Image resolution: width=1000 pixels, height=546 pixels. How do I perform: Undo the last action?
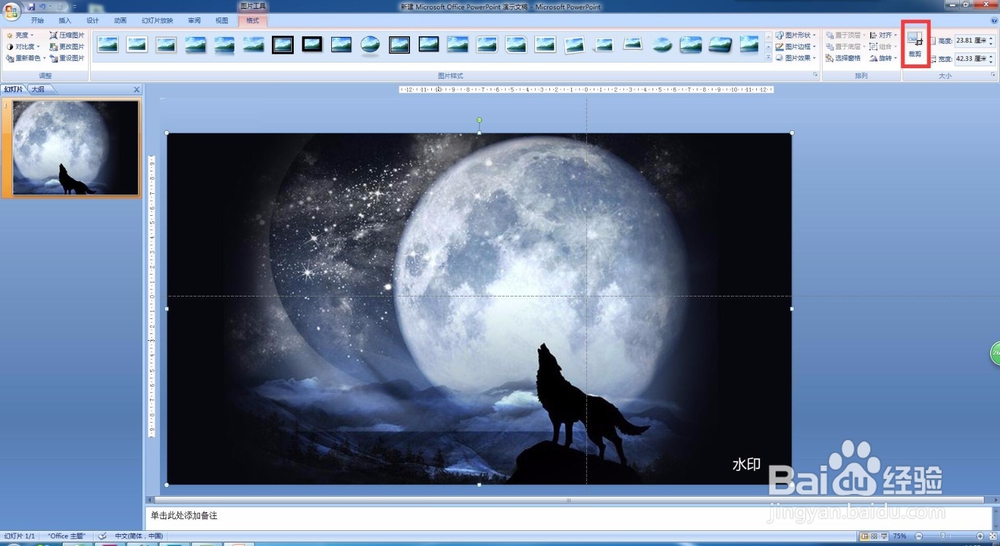[x=43, y=6]
